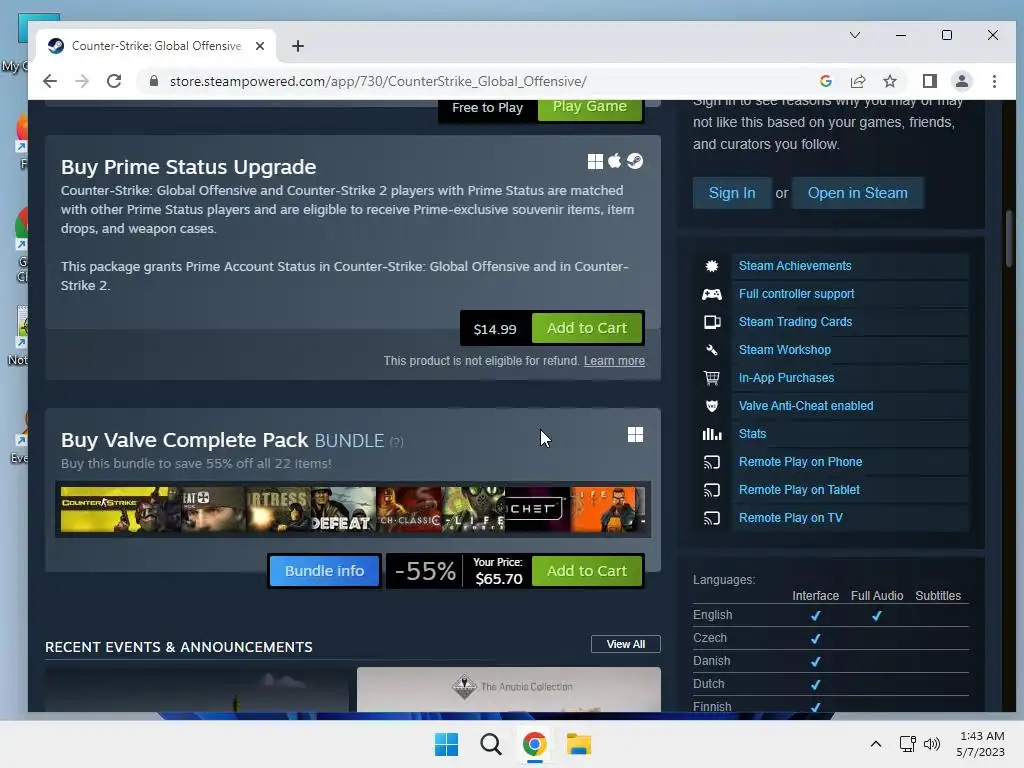Screen dimensions: 1024x768
Task: Click the browser back arrow
Action: point(50,81)
